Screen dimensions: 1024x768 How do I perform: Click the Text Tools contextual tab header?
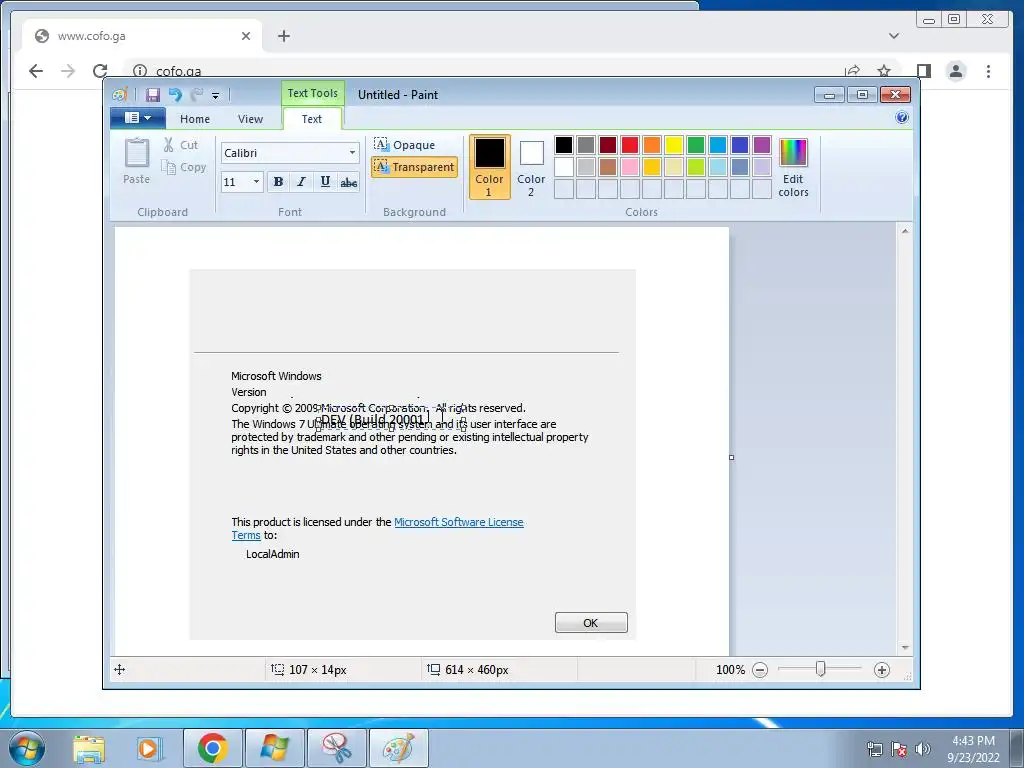point(313,93)
